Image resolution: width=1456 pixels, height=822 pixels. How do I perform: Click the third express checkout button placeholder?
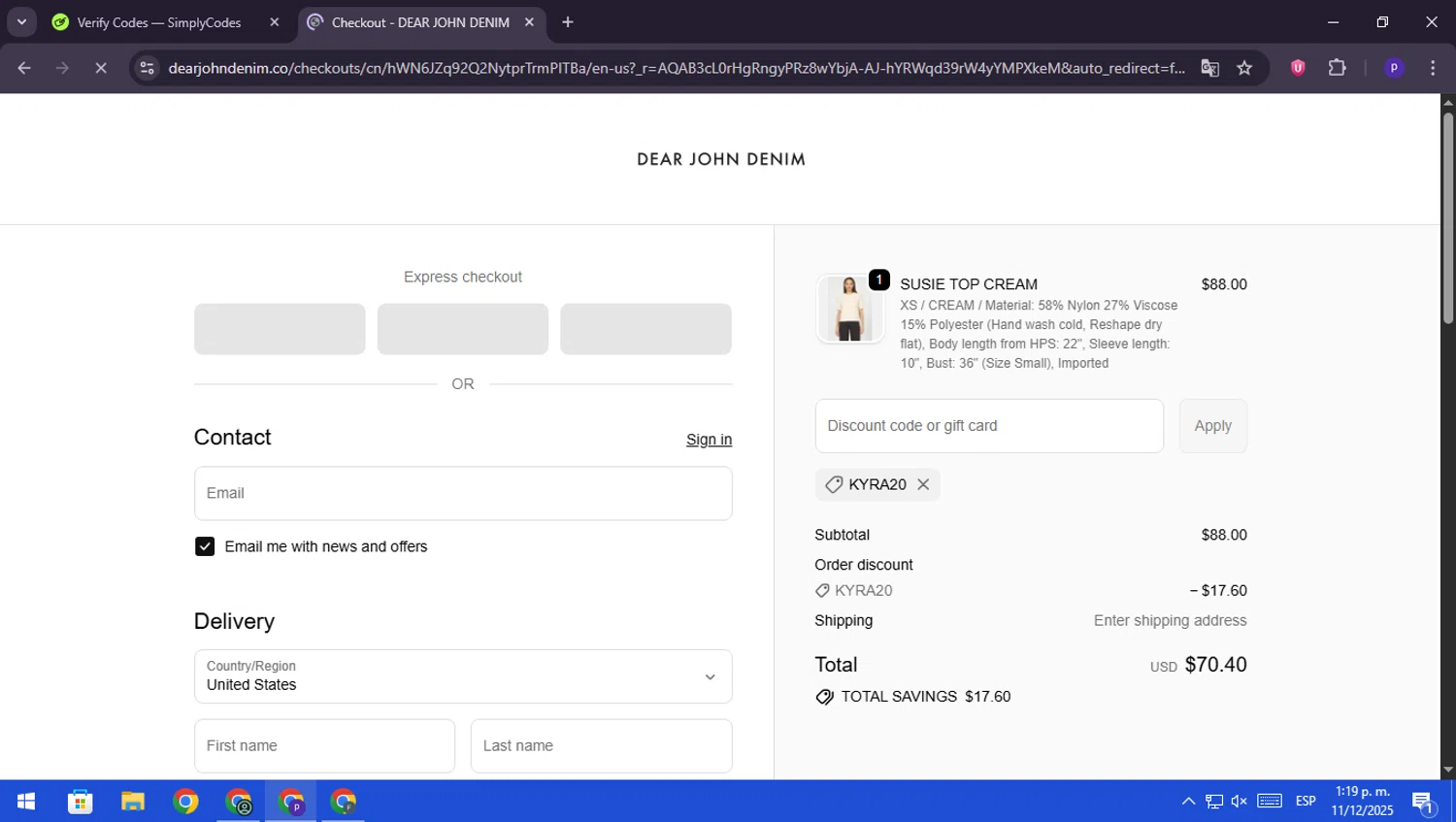point(645,329)
